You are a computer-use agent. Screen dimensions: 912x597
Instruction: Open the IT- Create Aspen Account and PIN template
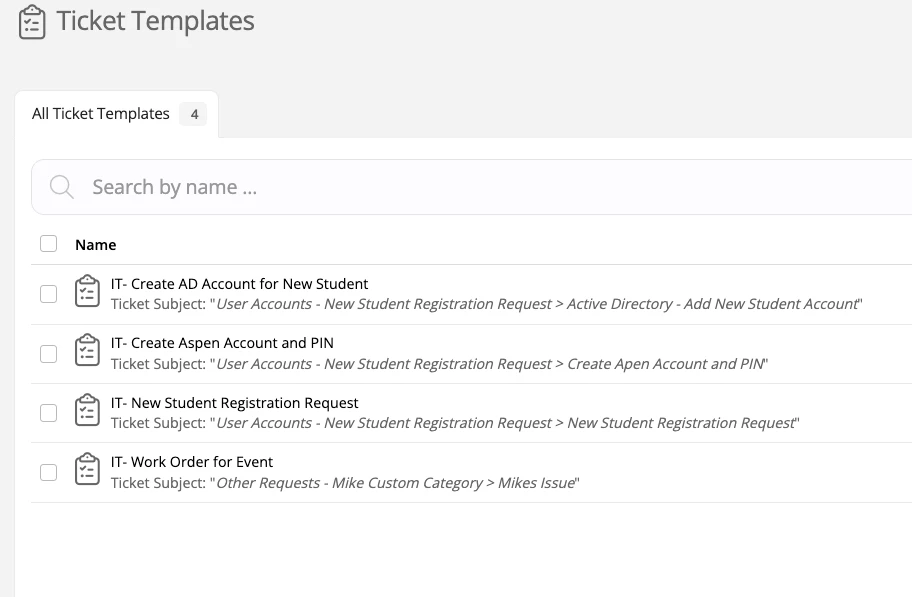coord(222,343)
